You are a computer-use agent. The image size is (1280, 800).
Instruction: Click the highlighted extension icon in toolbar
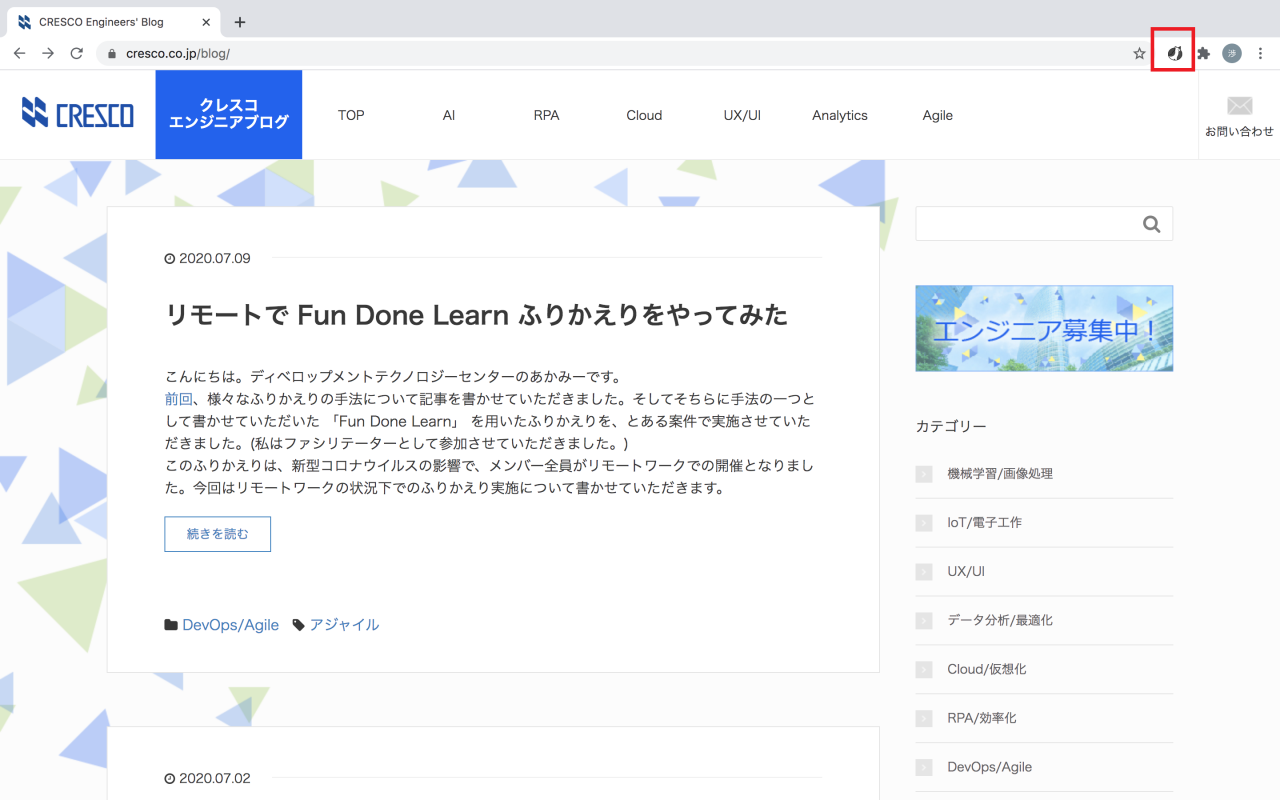(1175, 53)
